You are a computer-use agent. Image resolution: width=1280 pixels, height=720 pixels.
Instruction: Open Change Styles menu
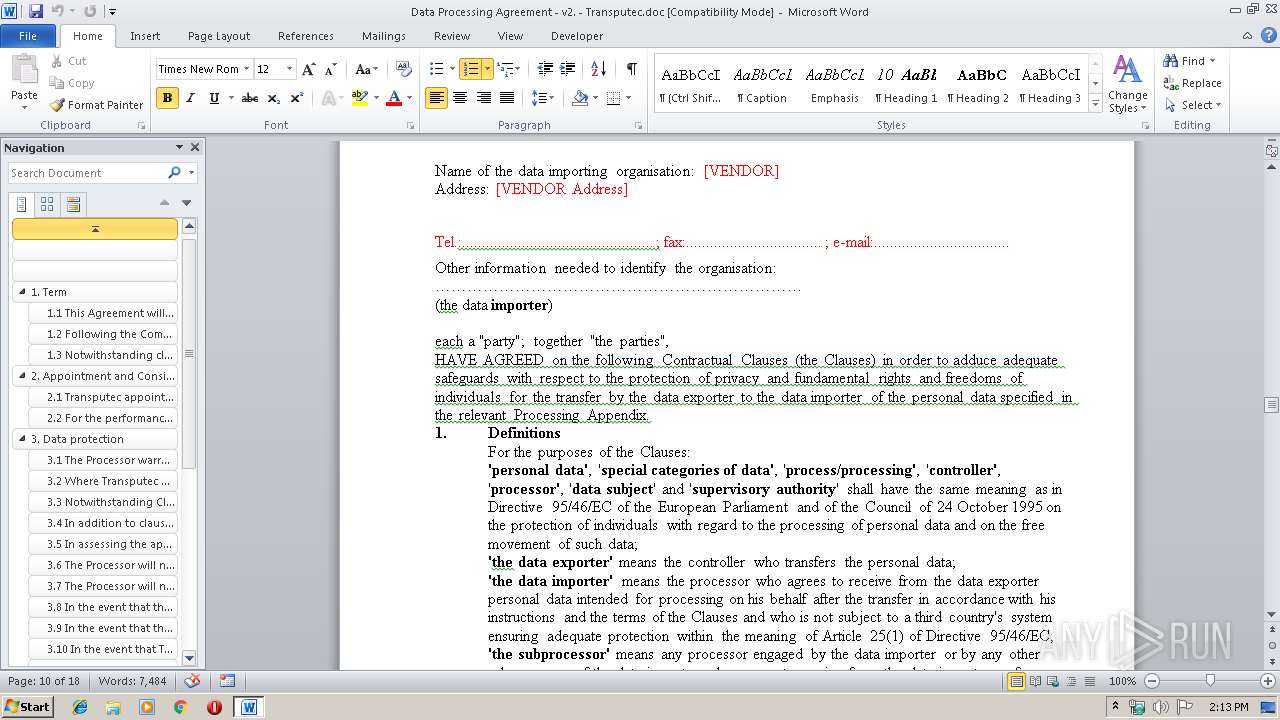coord(1127,84)
